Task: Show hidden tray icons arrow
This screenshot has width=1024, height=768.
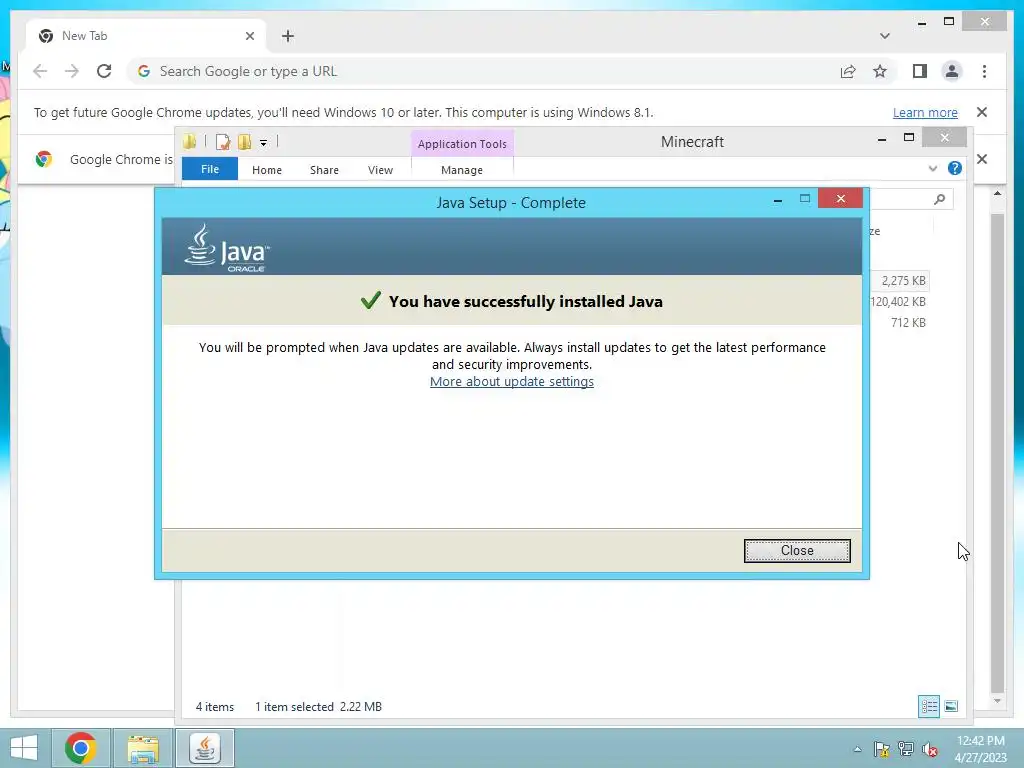Action: (857, 749)
